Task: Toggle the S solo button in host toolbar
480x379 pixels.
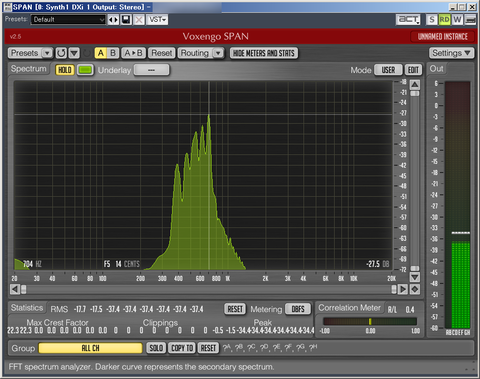Action: pyautogui.click(x=432, y=20)
